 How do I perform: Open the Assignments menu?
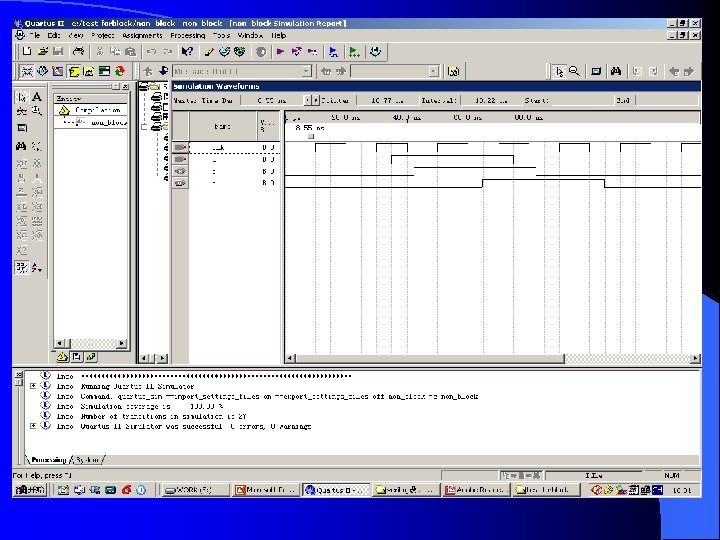click(142, 35)
